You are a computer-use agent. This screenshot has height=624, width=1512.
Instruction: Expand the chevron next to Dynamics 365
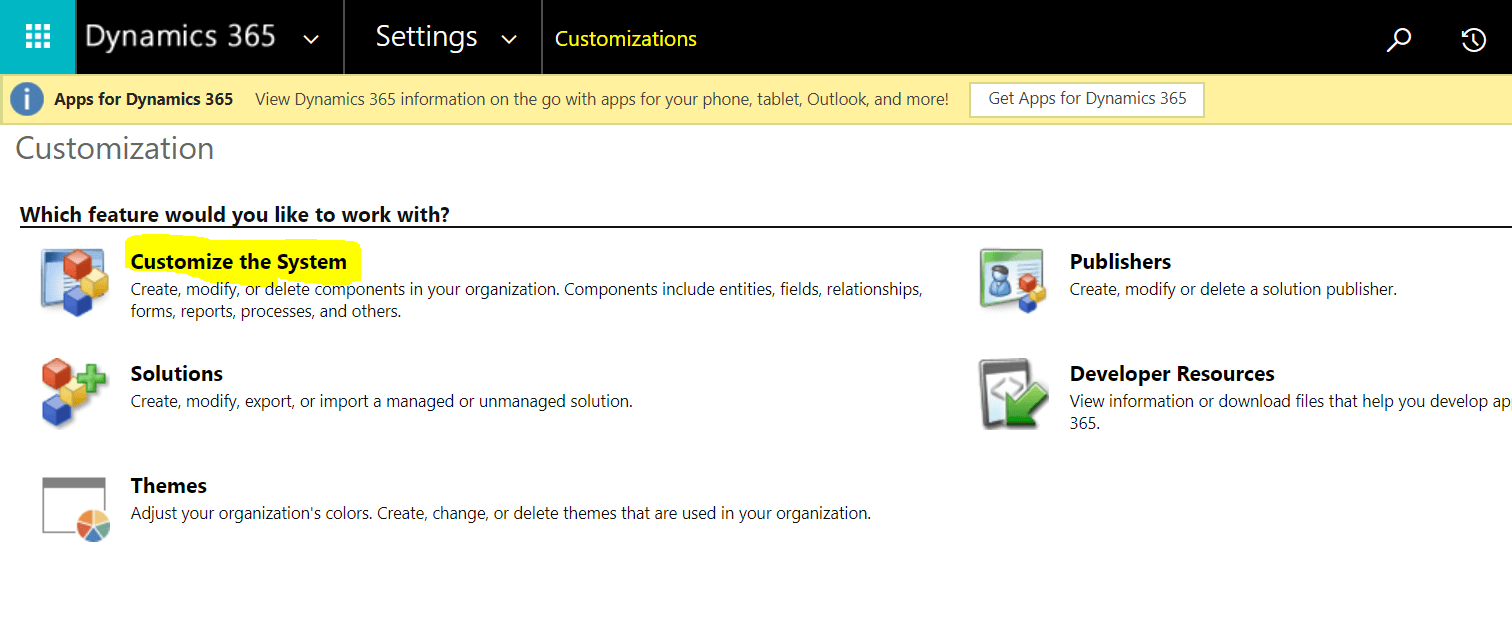[311, 39]
